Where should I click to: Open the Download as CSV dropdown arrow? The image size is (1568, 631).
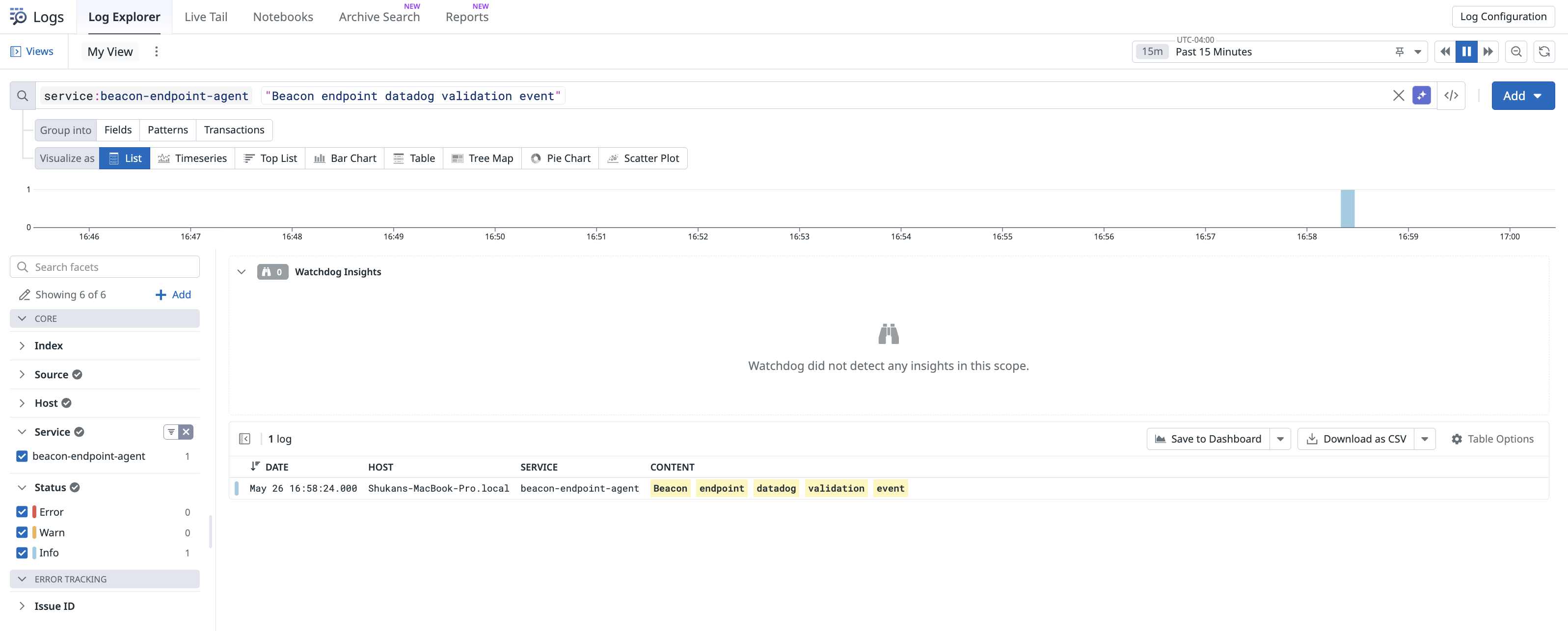[1424, 439]
